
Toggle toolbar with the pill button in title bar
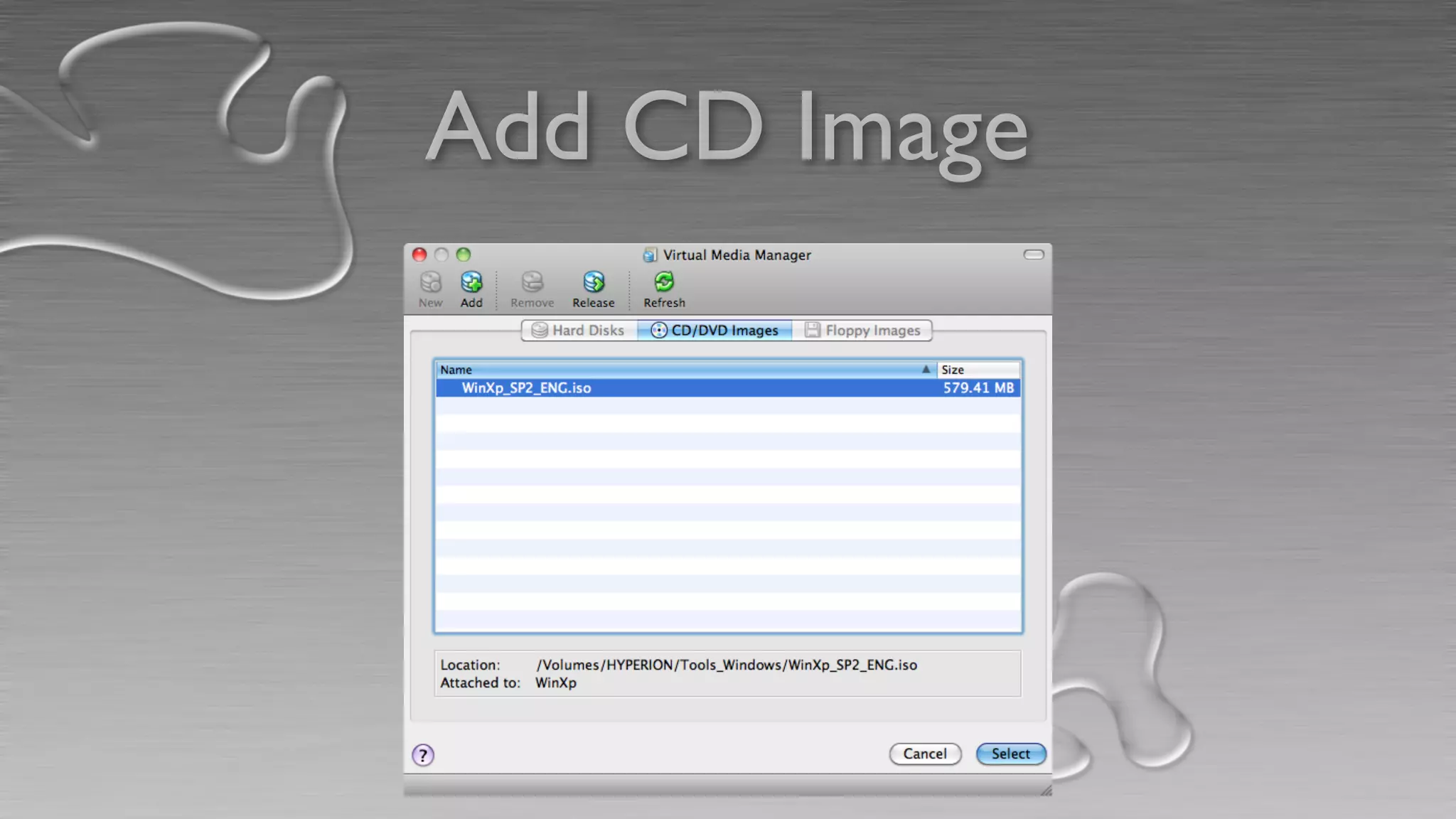[1034, 255]
